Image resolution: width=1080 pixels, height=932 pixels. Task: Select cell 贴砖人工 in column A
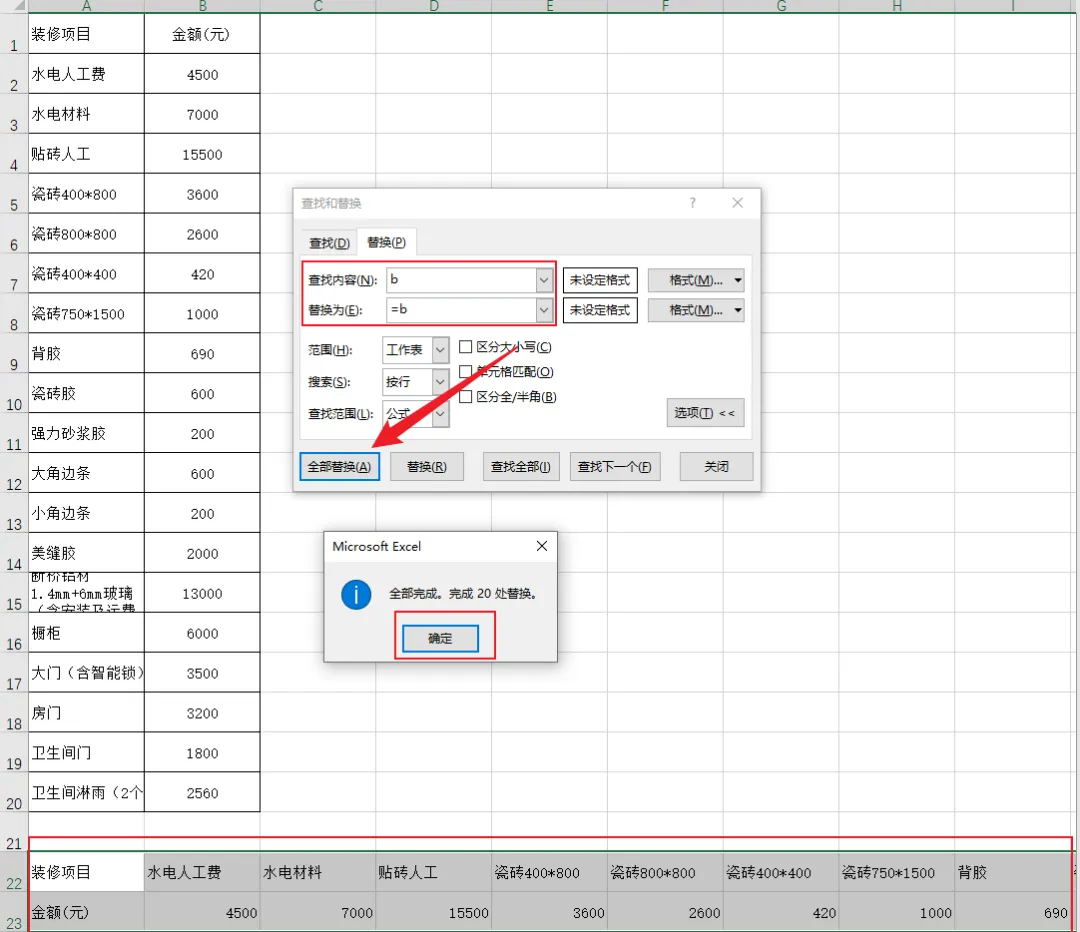click(86, 154)
